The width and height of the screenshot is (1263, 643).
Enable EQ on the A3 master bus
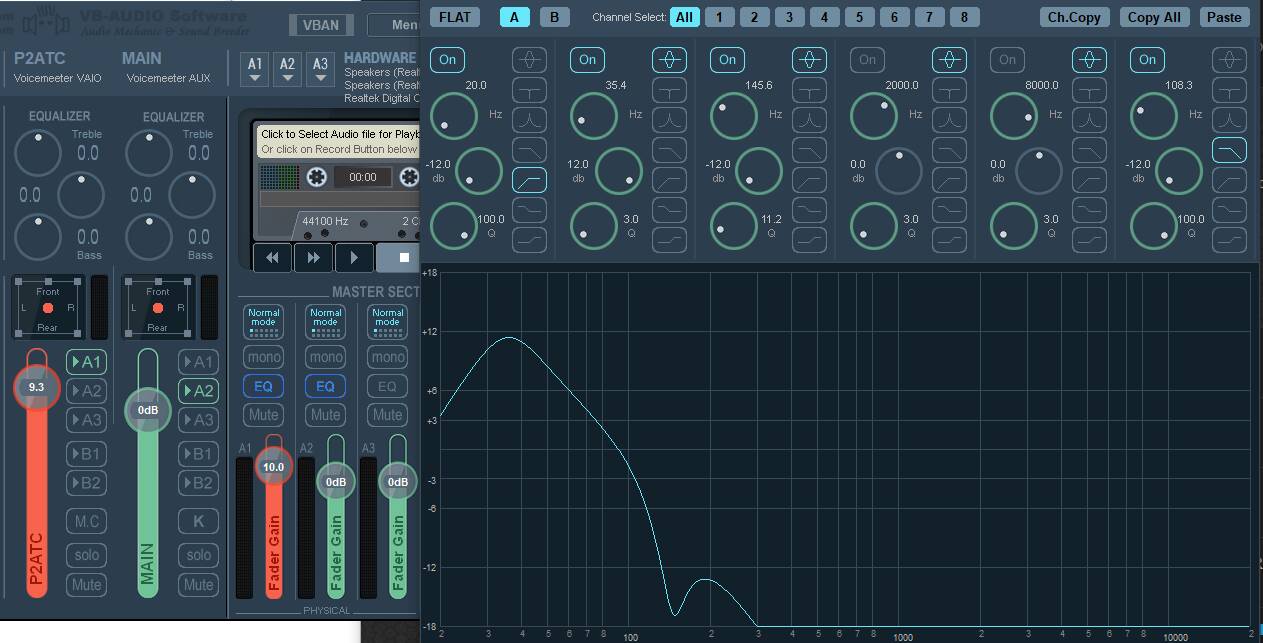387,386
